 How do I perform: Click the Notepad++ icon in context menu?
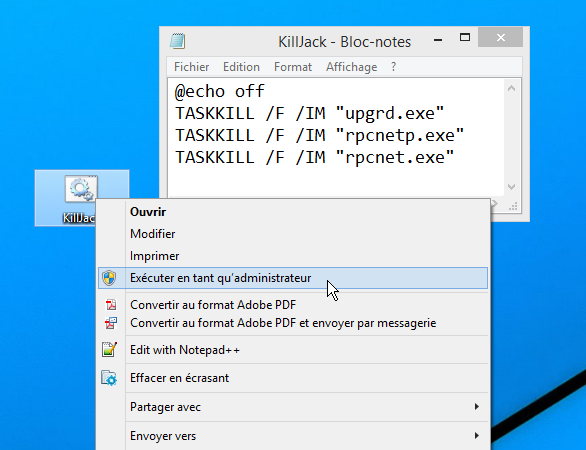[110, 350]
